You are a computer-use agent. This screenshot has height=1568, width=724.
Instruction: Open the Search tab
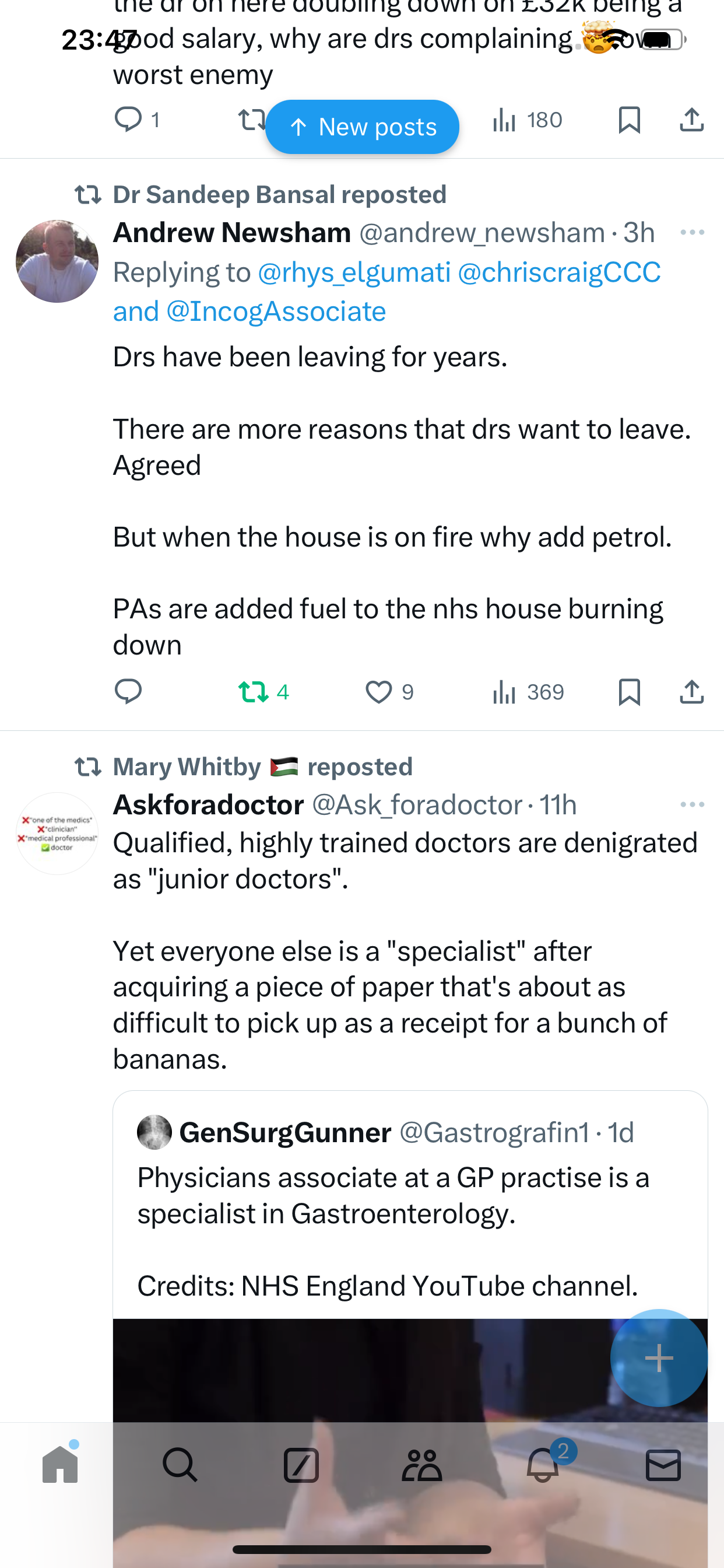(181, 1465)
